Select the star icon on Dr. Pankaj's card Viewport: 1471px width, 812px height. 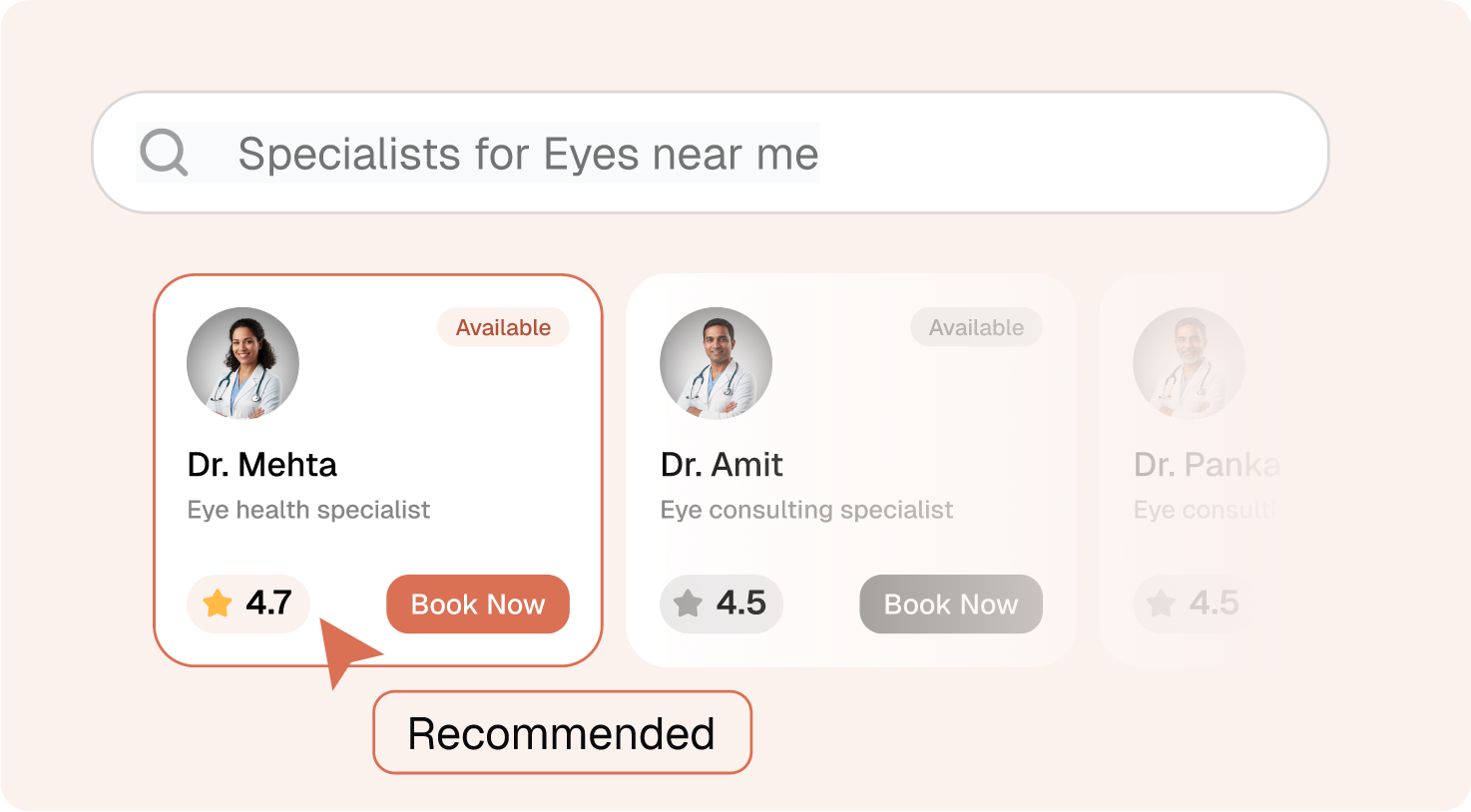1160,604
